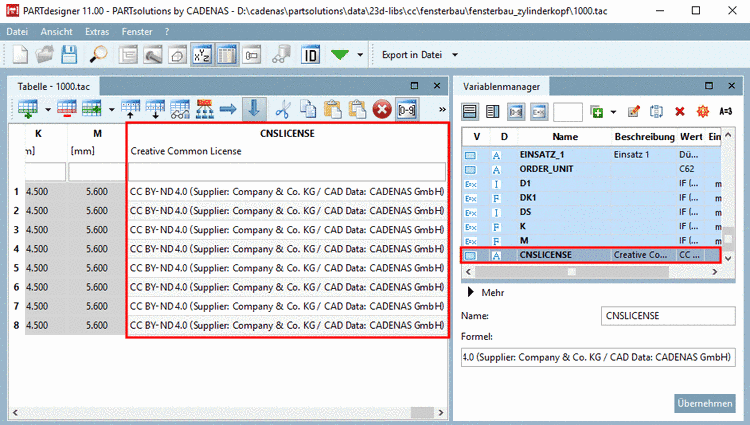Click the first paste clipboard icon
The height and width of the screenshot is (425, 750).
click(x=332, y=109)
